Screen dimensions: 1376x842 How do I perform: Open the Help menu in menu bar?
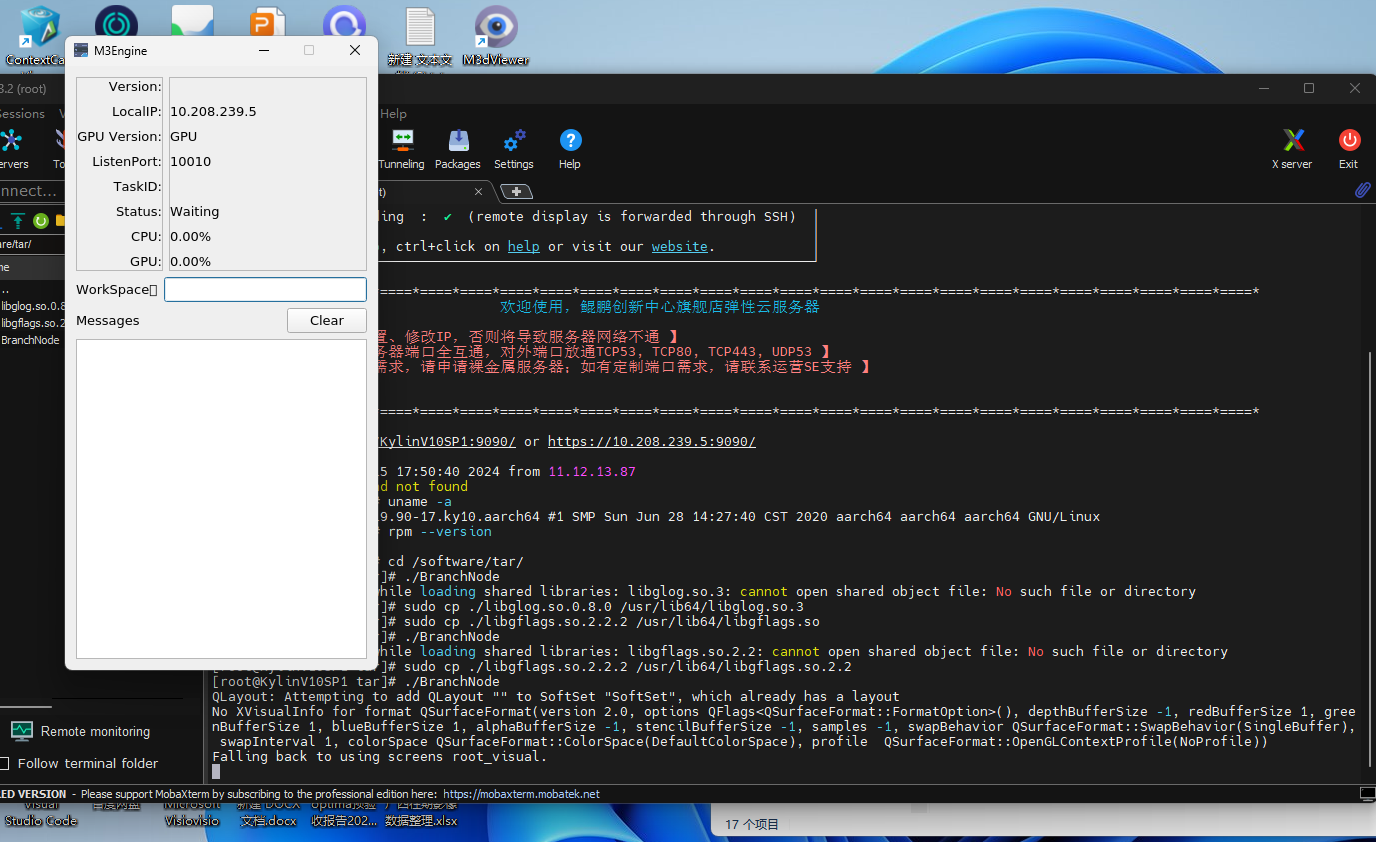point(393,114)
